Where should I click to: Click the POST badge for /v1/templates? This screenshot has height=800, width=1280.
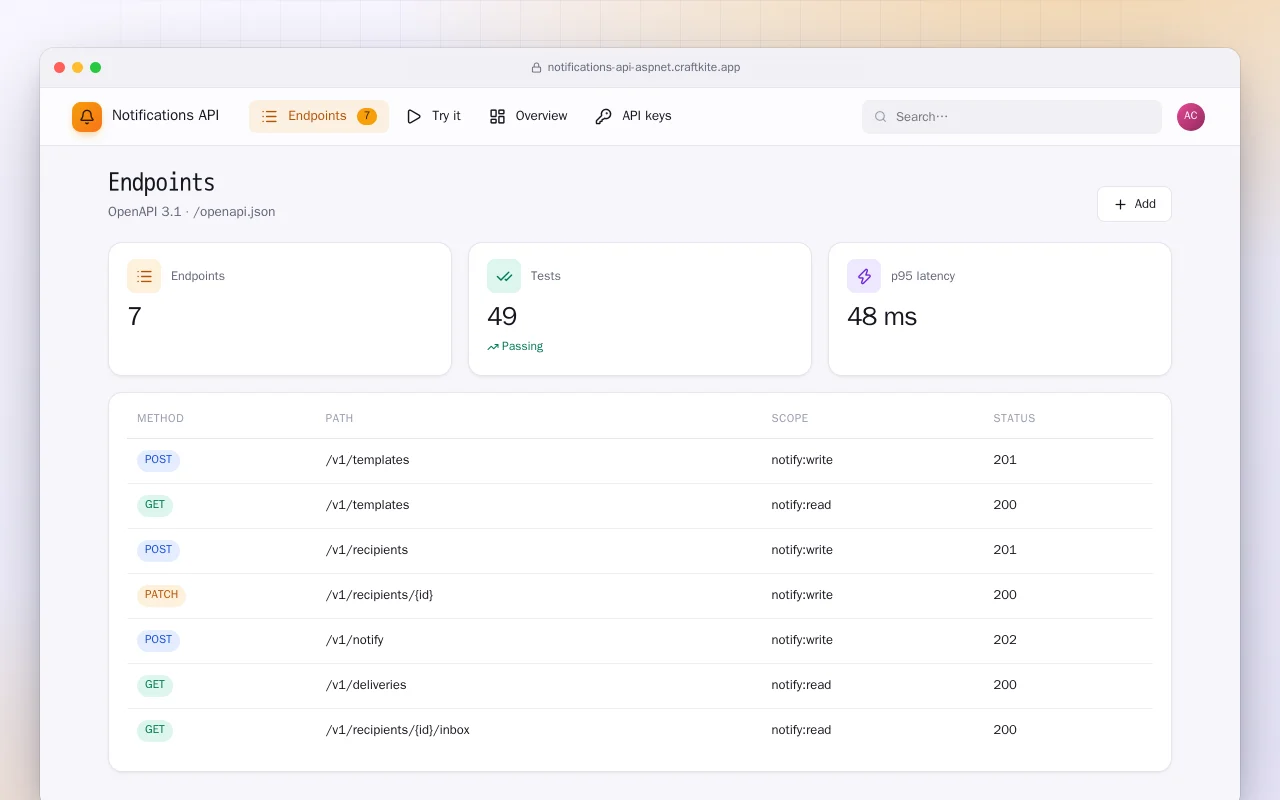(158, 460)
